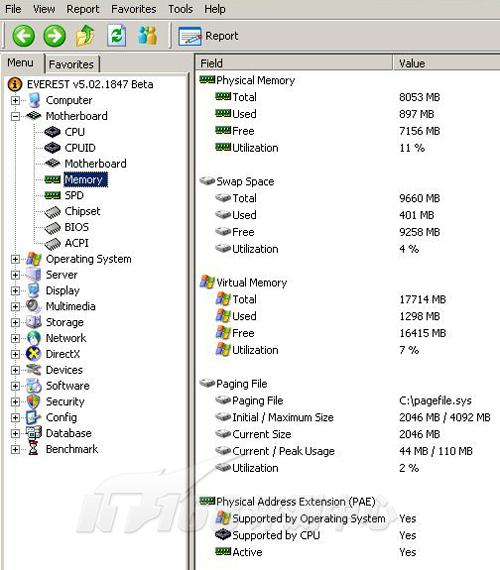This screenshot has height=570, width=500.
Task: Click the Software disc icon
Action: [x=34, y=386]
